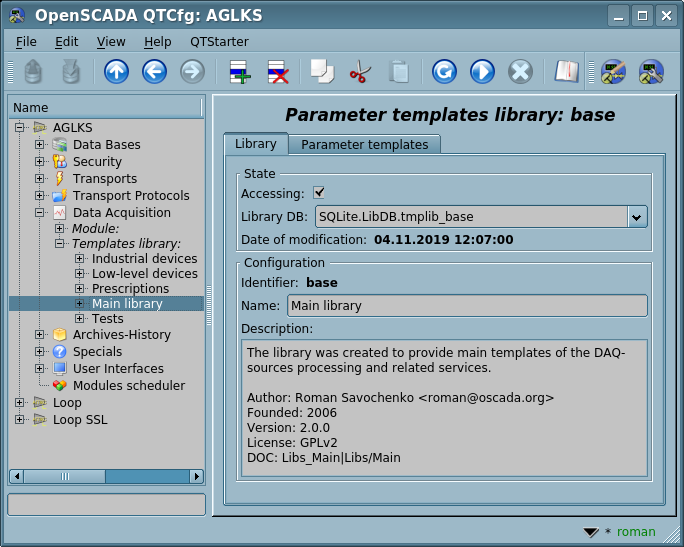
Task: Stop periodic update with the X circle icon
Action: (520, 72)
